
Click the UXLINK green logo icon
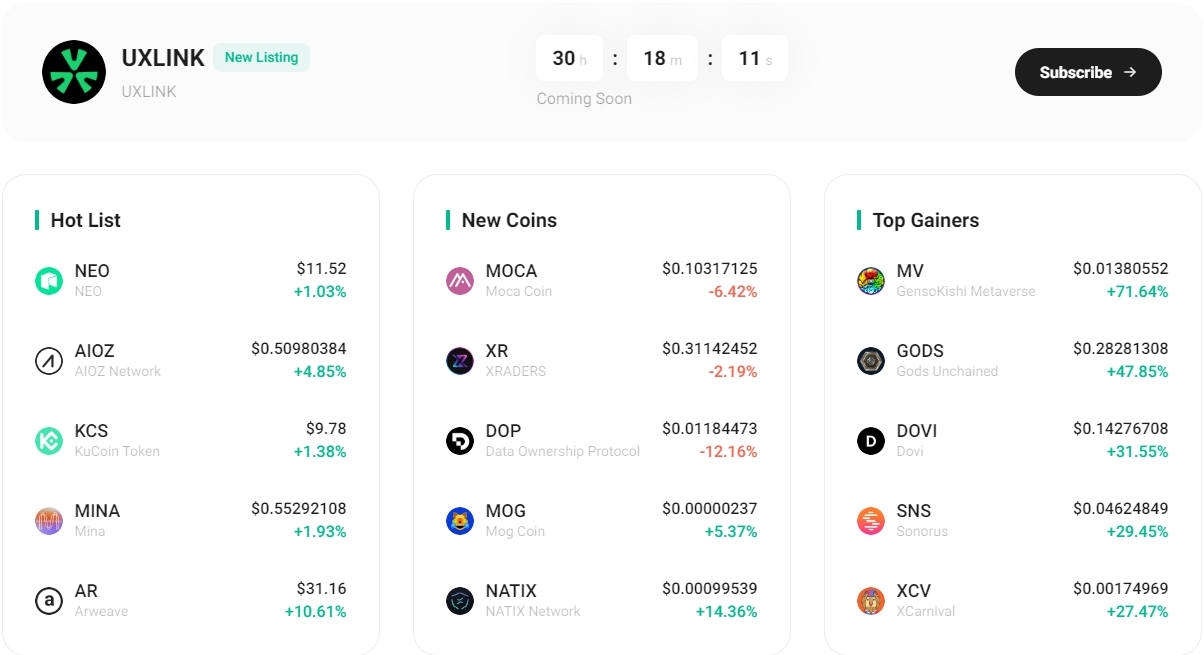(74, 72)
